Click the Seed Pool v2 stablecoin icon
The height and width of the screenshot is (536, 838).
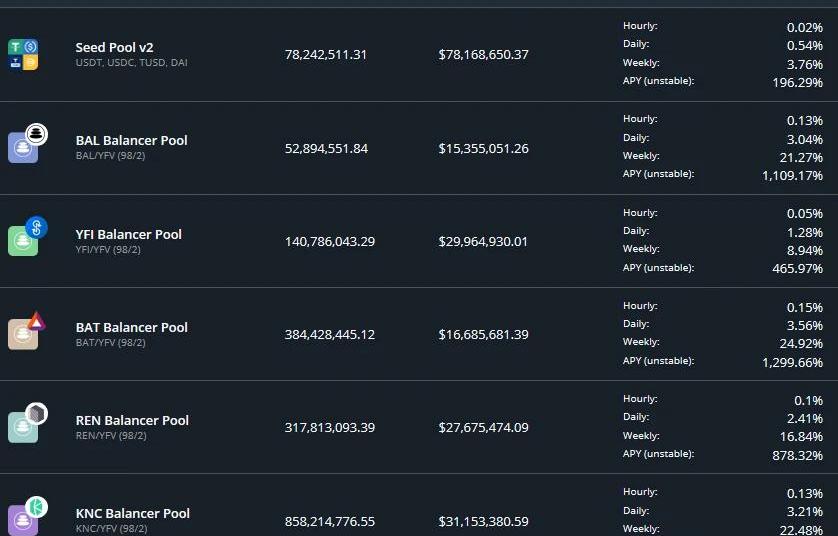pyautogui.click(x=23, y=55)
